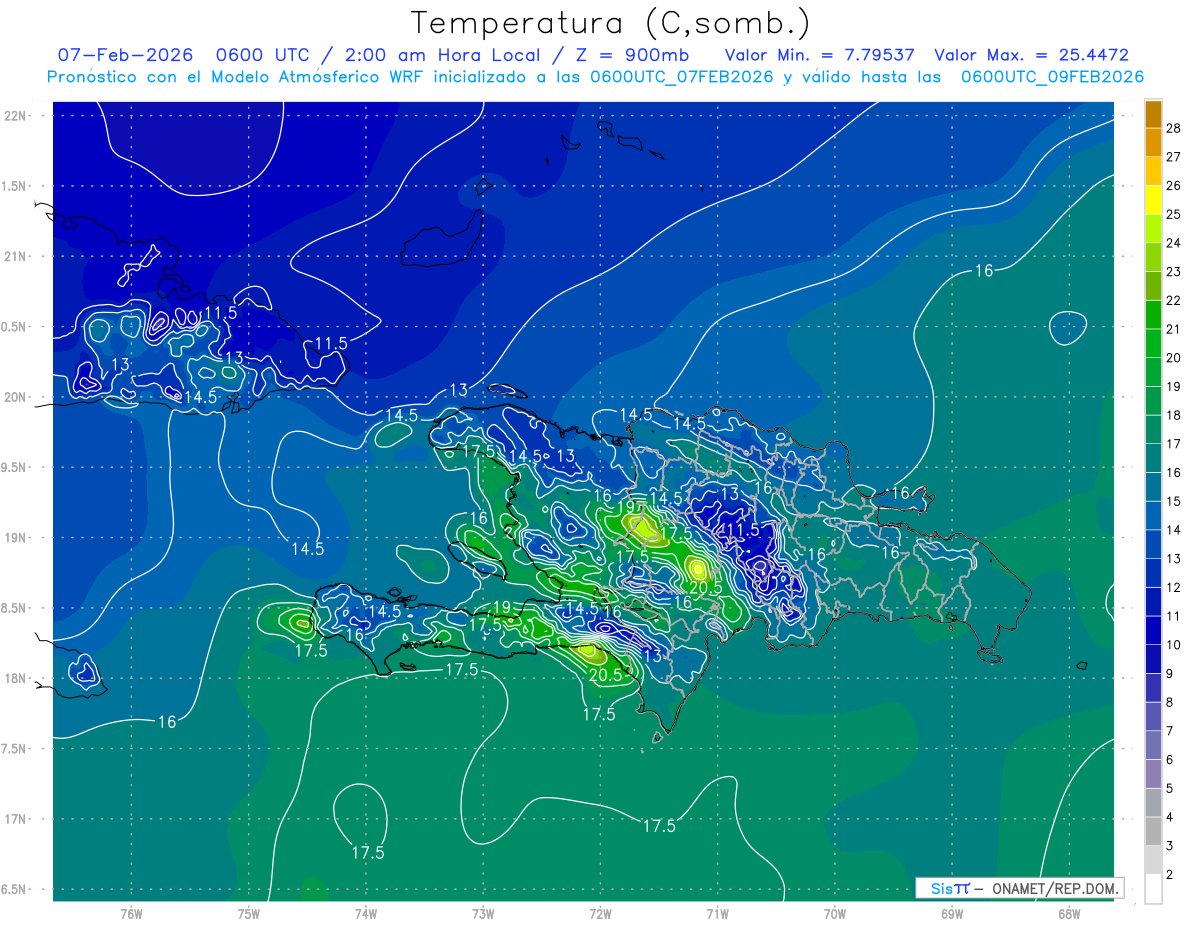Click the gray swatch between 3 and 4
The height and width of the screenshot is (927, 1200).
click(1153, 831)
